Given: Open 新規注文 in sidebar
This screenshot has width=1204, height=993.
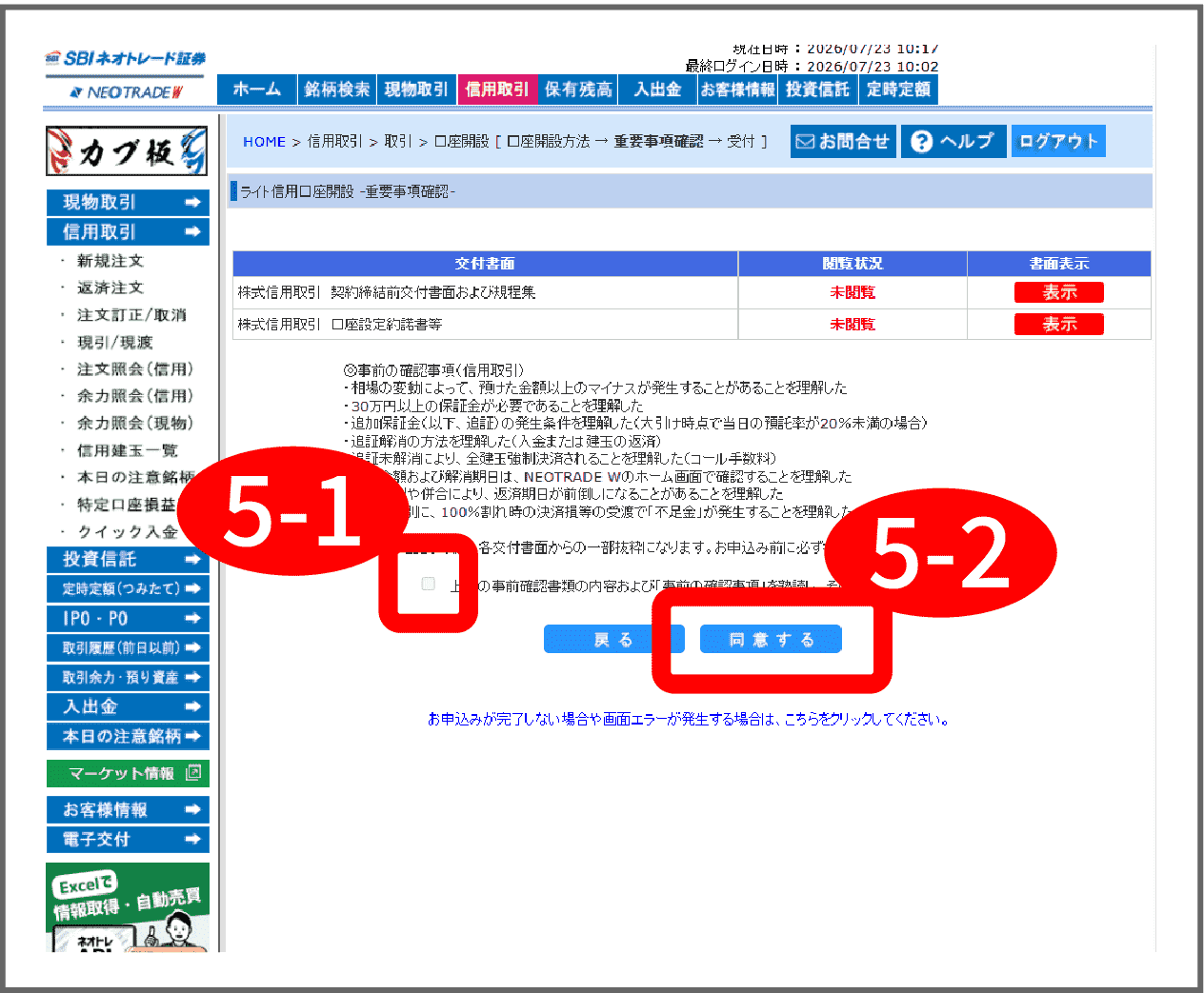Looking at the screenshot, I should tap(110, 261).
